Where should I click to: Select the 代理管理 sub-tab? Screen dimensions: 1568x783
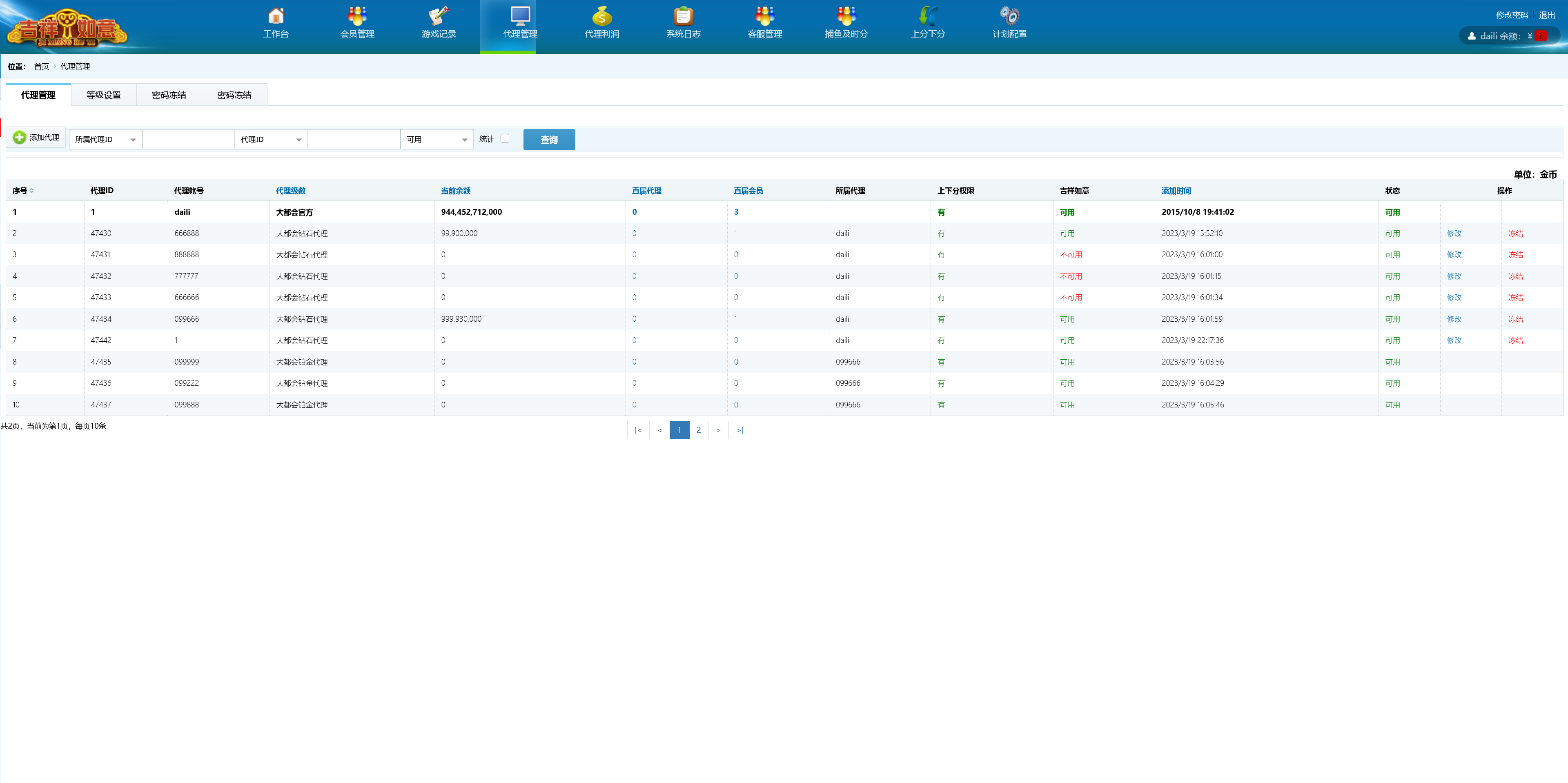pyautogui.click(x=38, y=95)
